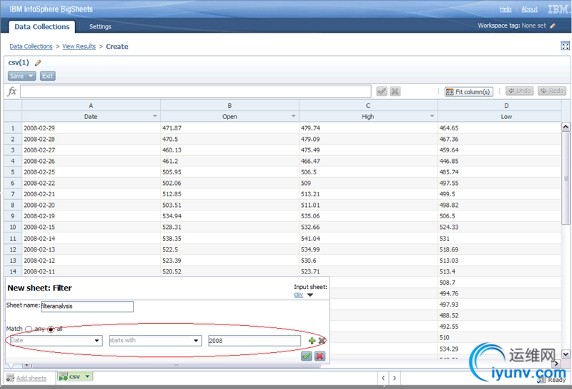Click the csv input sheet link
572x389 pixels.
point(298,295)
